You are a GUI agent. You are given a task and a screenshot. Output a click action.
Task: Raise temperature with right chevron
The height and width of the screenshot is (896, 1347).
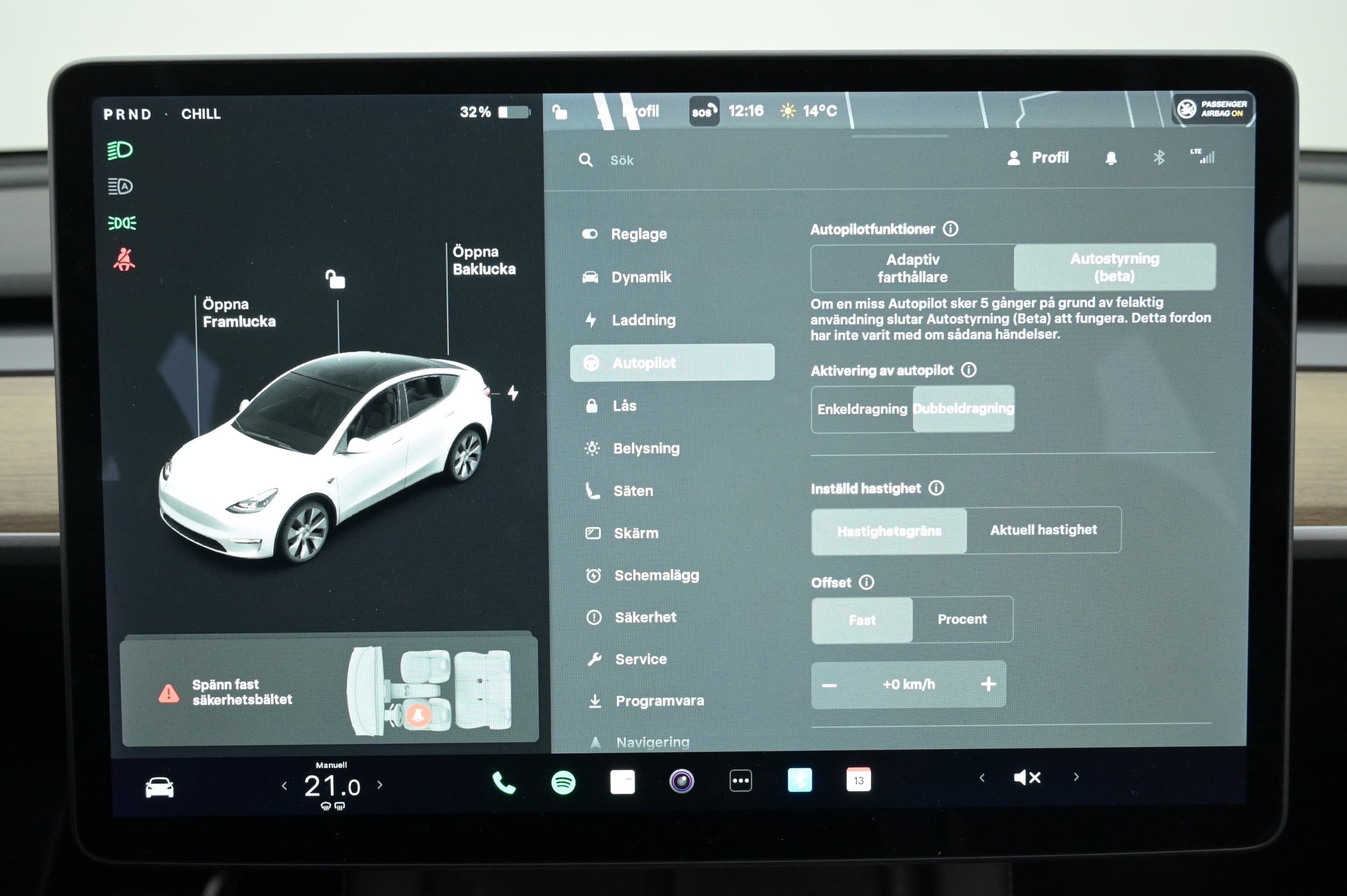[380, 785]
